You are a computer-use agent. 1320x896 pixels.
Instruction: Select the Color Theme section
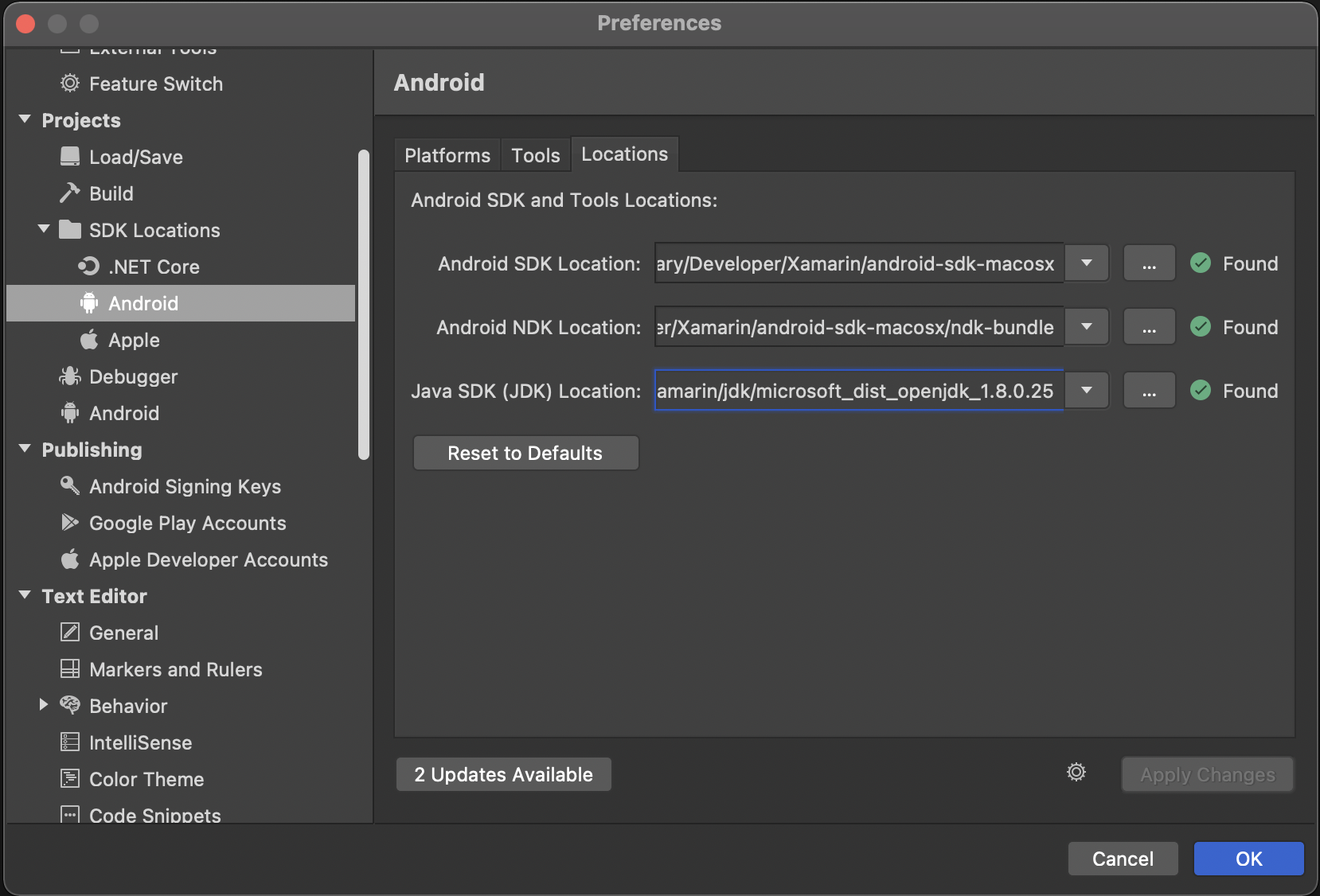point(146,779)
